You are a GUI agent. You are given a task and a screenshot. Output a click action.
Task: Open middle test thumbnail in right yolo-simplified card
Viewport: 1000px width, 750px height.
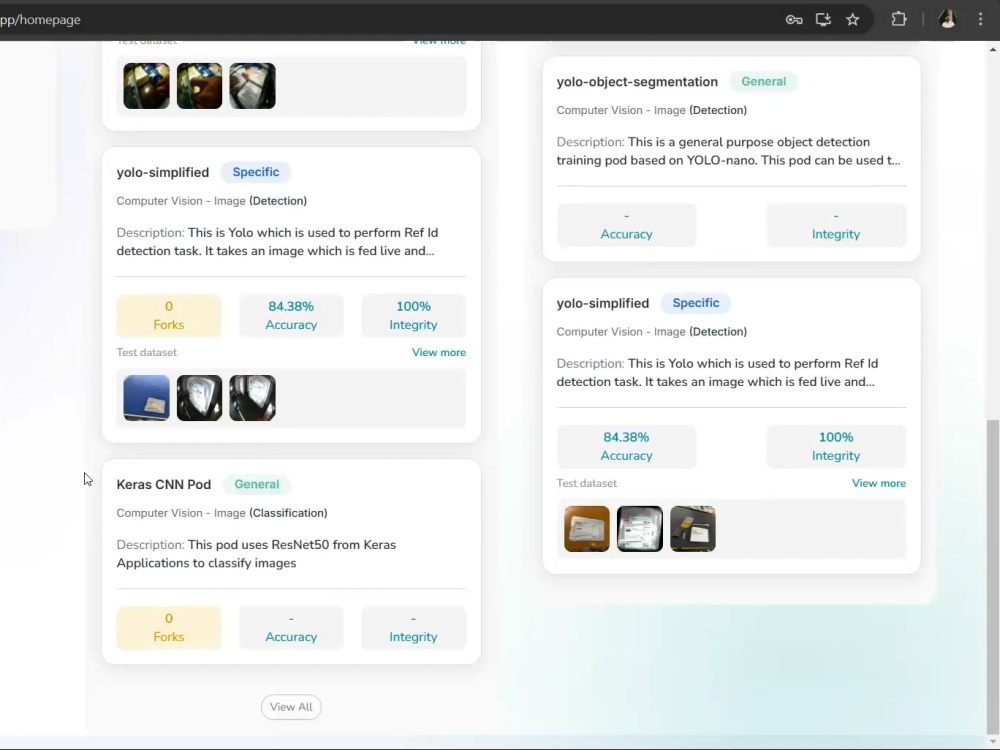coord(640,529)
